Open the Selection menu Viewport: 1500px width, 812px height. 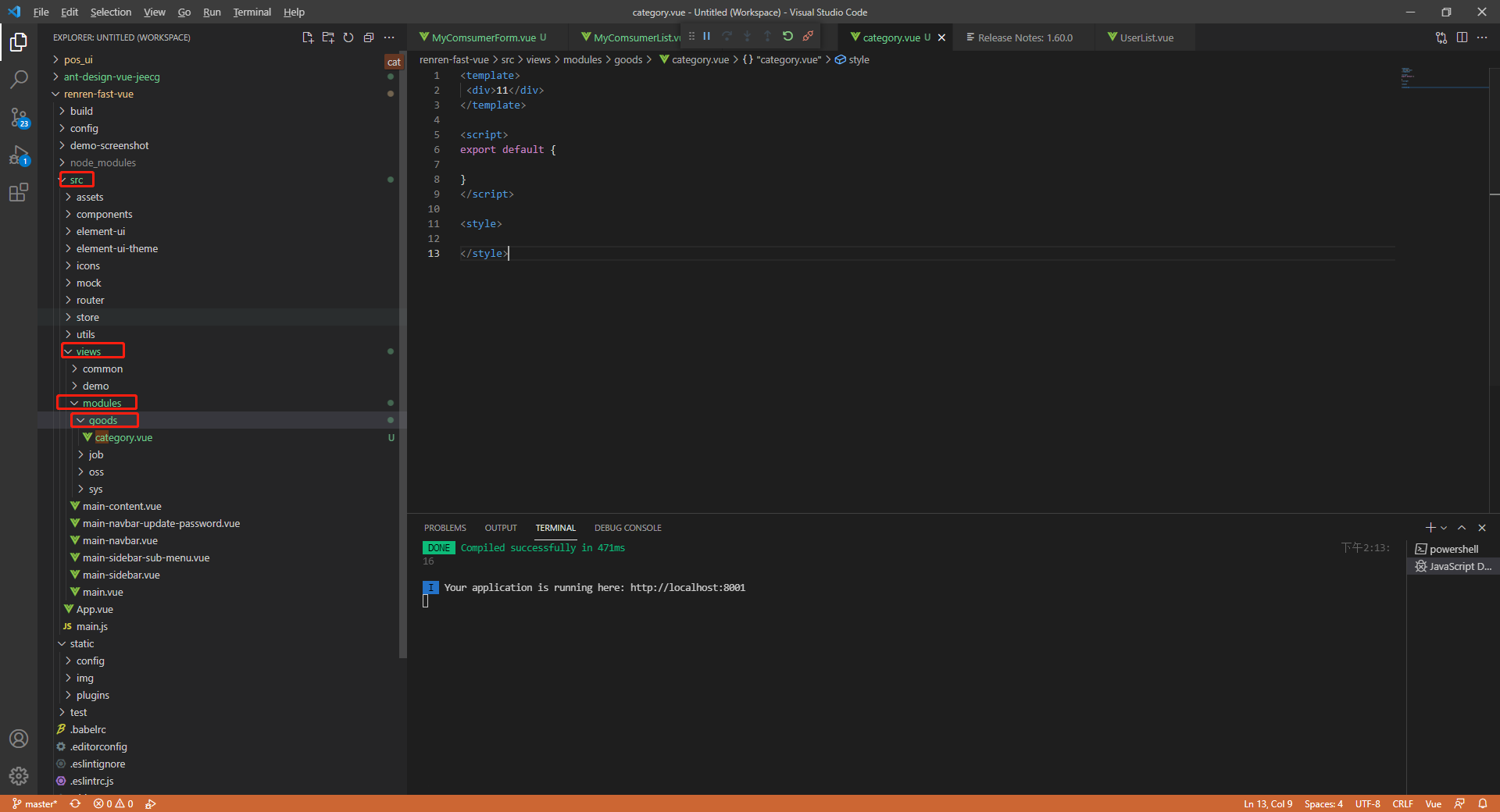(x=111, y=12)
